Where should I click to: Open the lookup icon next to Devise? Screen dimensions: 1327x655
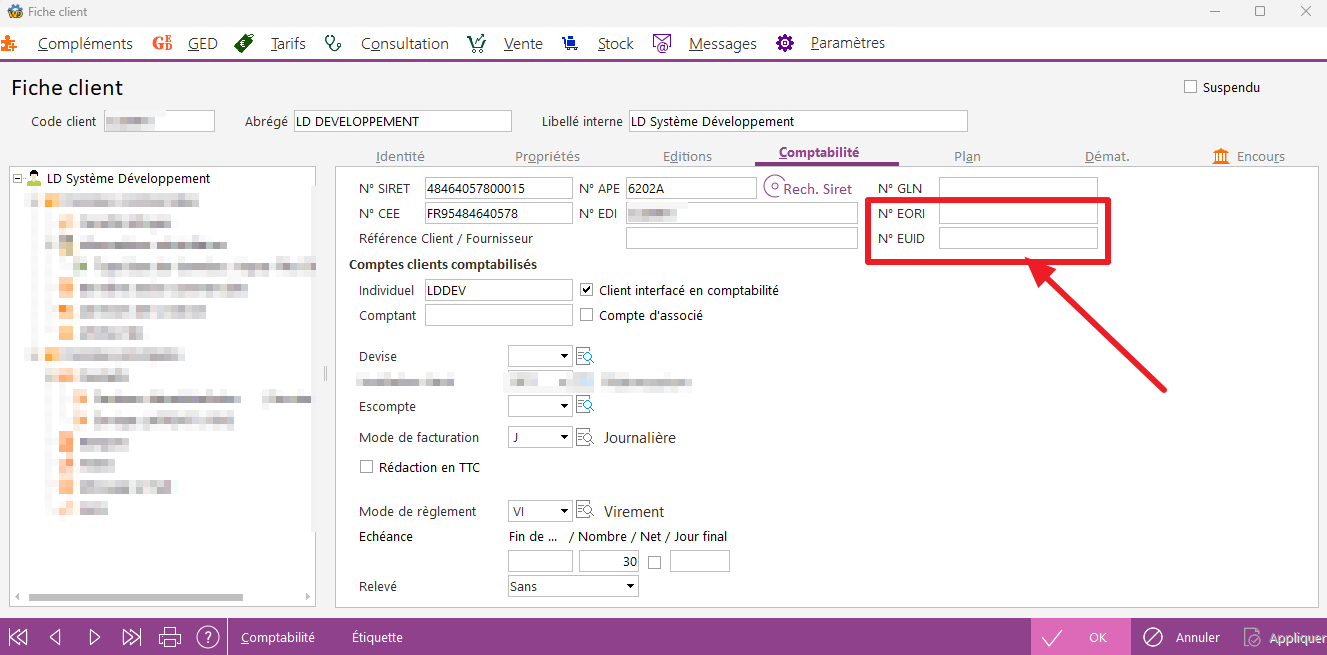(x=585, y=356)
